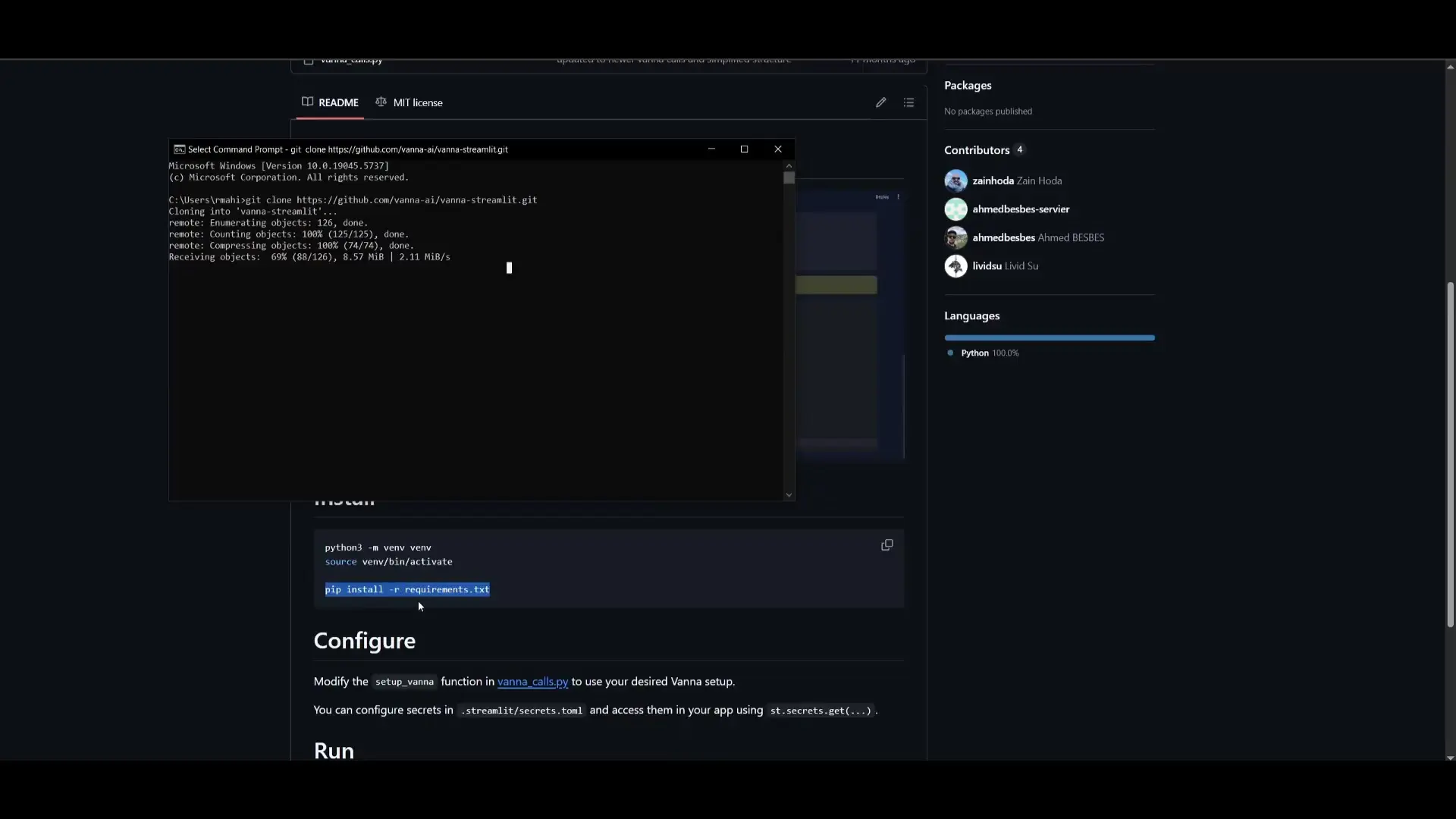
Task: Open lividsu contributor profile link
Action: tap(987, 266)
